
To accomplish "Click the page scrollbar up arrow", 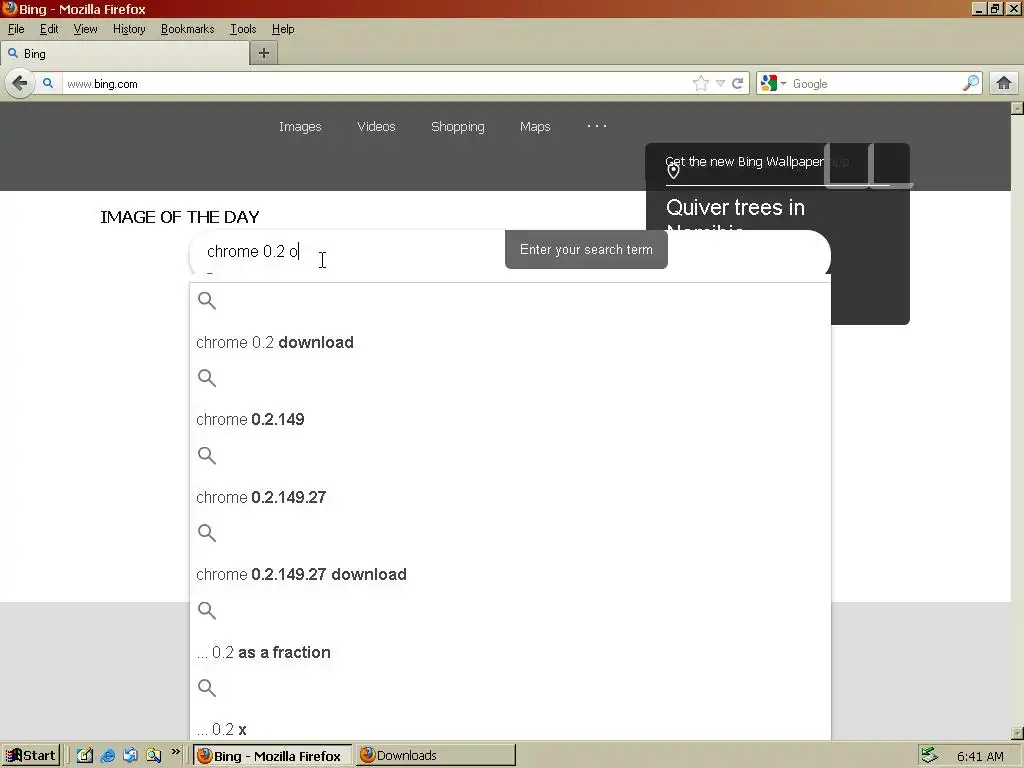I will [x=1017, y=108].
